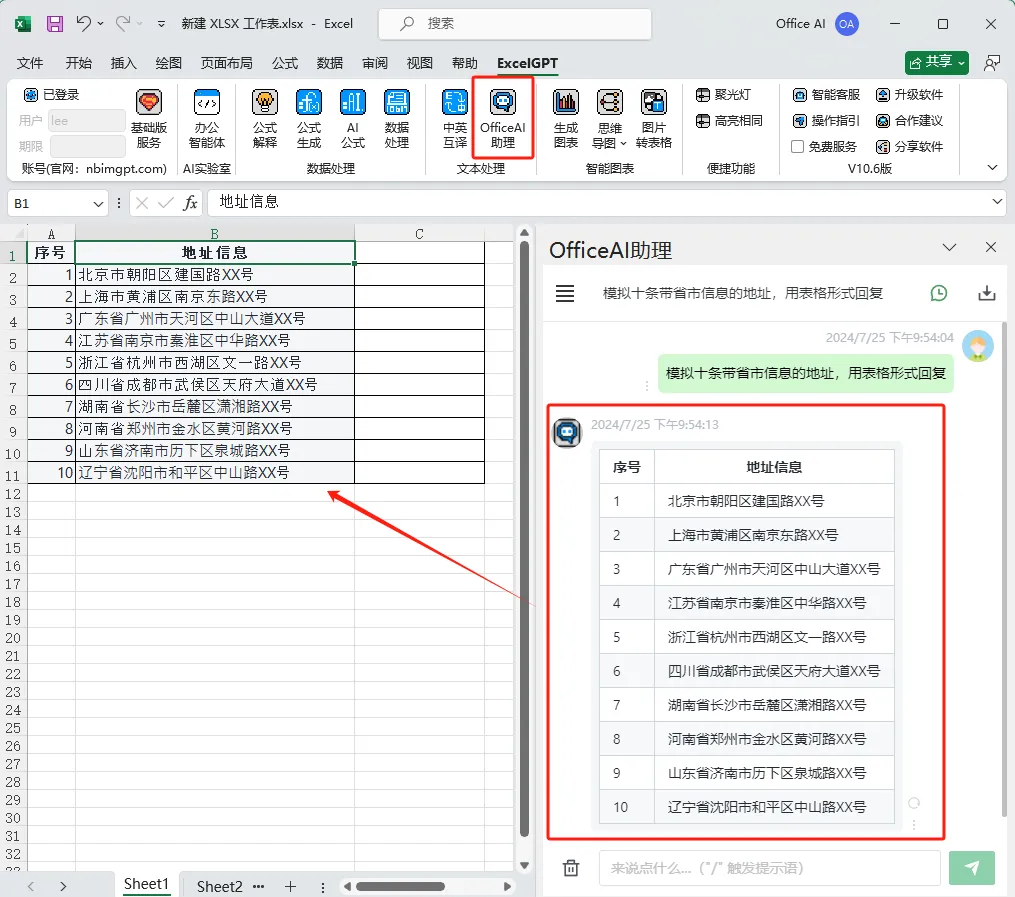This screenshot has height=897, width=1015.
Task: Open the hamburger menu in OfficeAI panel
Action: (x=565, y=293)
